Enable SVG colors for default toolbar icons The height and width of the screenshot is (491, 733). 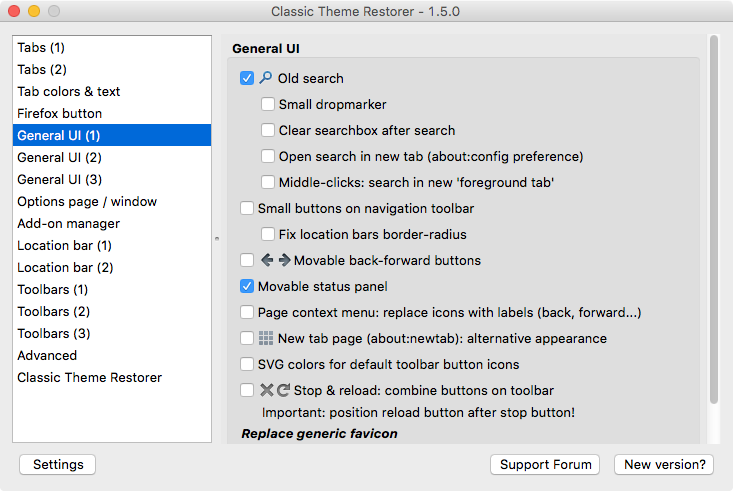(247, 364)
